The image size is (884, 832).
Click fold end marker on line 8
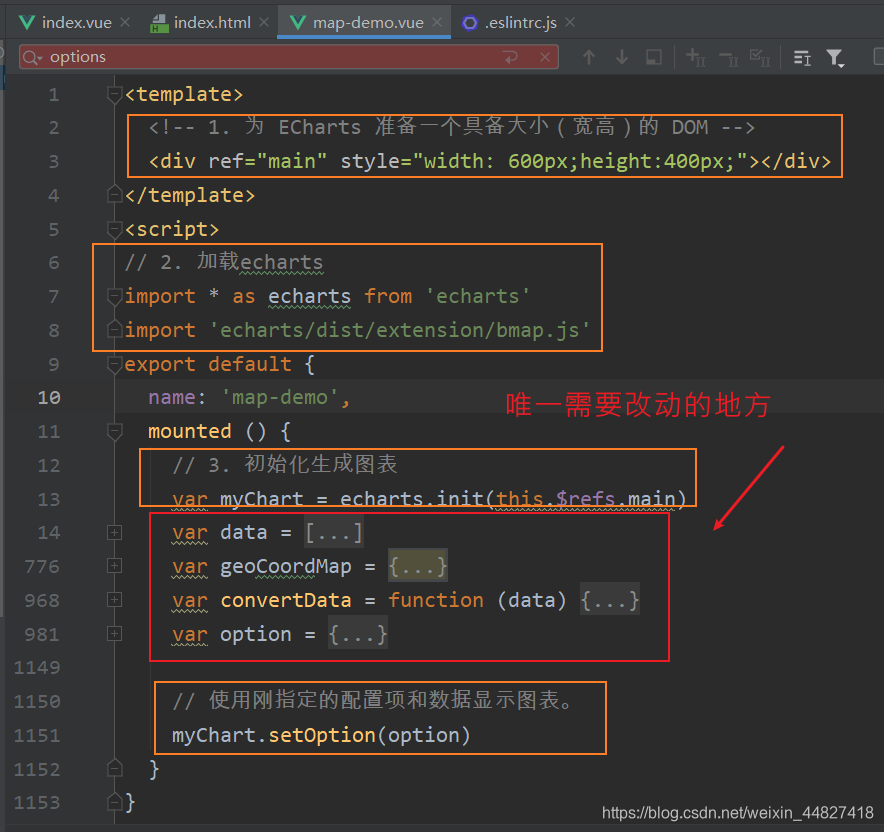point(114,329)
